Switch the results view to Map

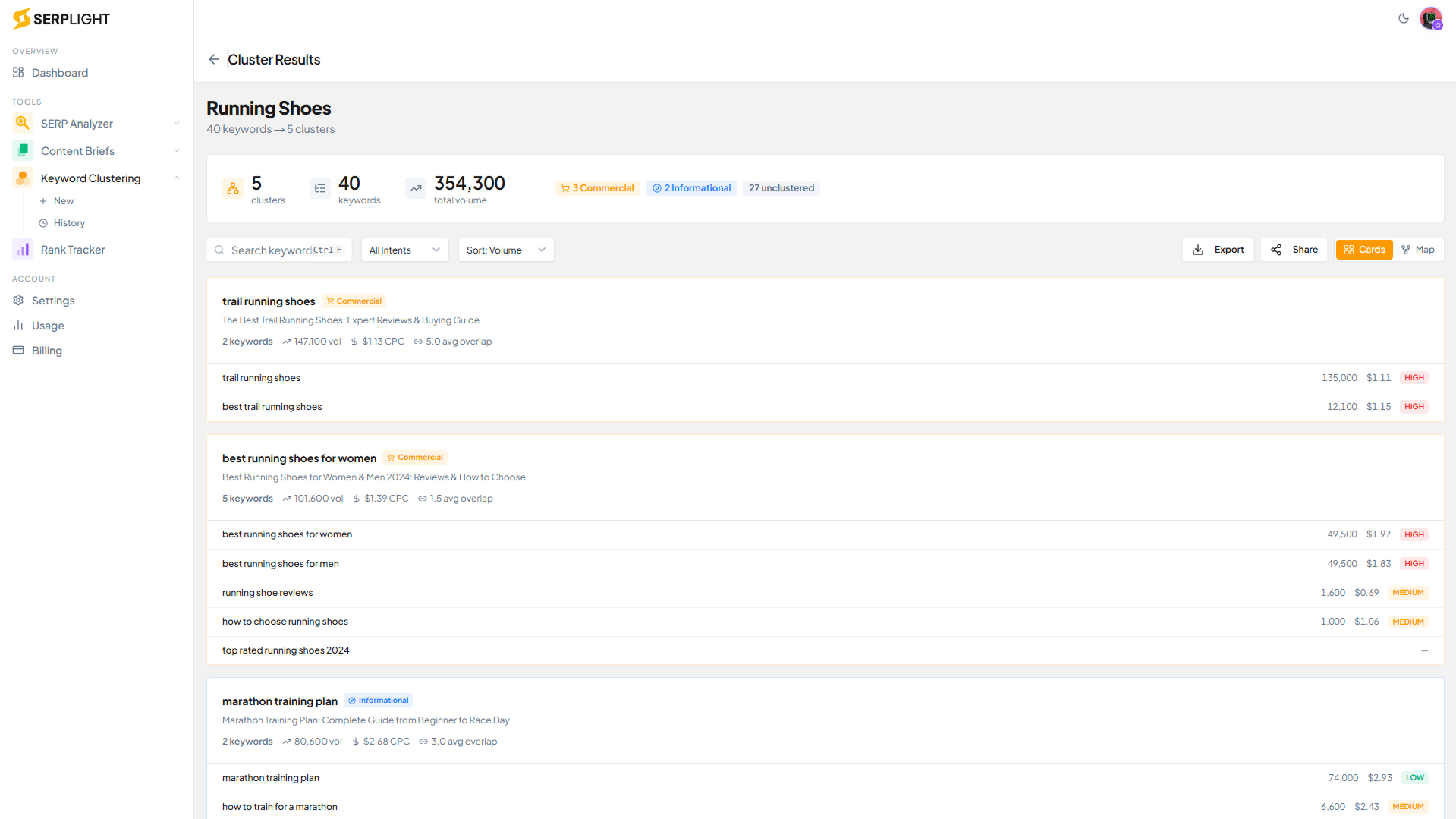(1417, 249)
